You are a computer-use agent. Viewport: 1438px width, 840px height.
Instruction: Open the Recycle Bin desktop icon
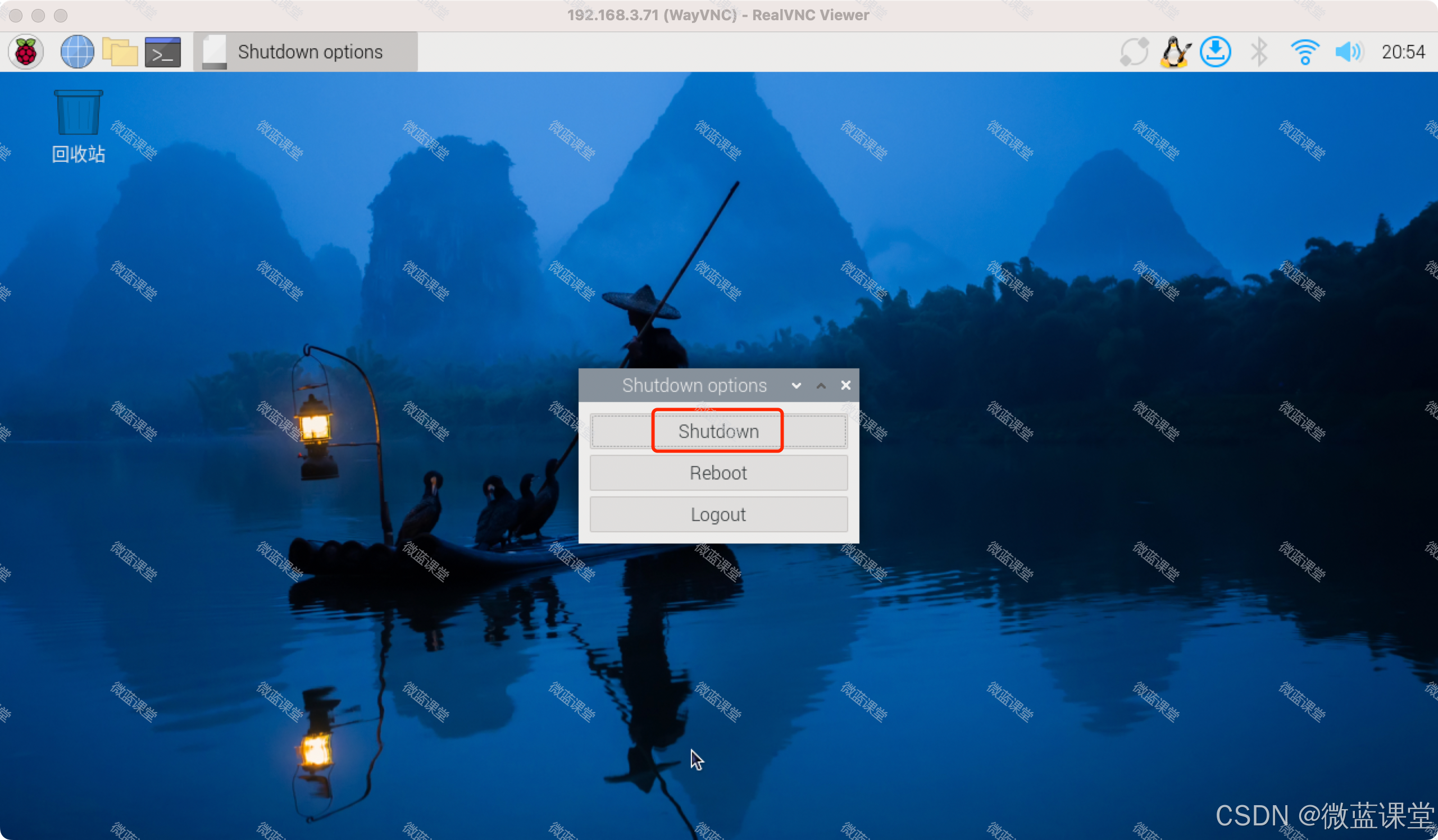tap(78, 125)
